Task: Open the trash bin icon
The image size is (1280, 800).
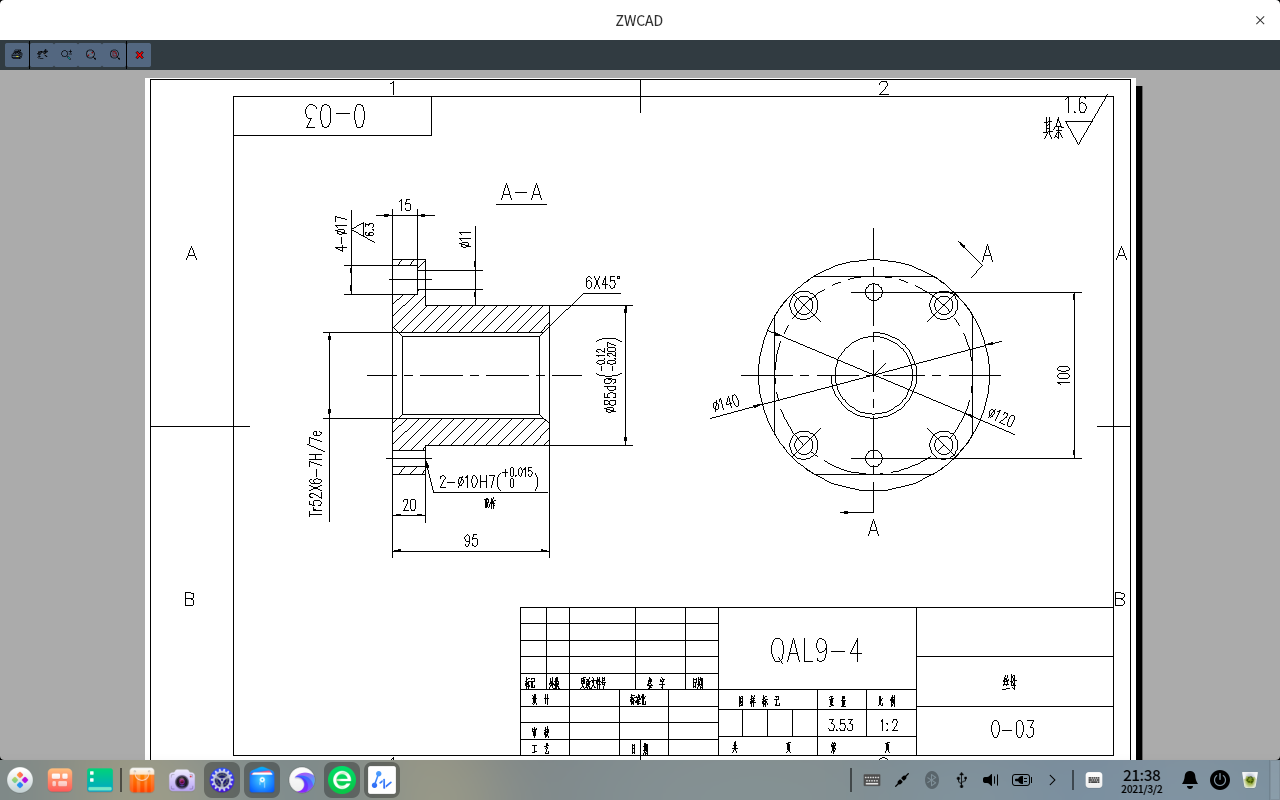Action: point(1250,780)
